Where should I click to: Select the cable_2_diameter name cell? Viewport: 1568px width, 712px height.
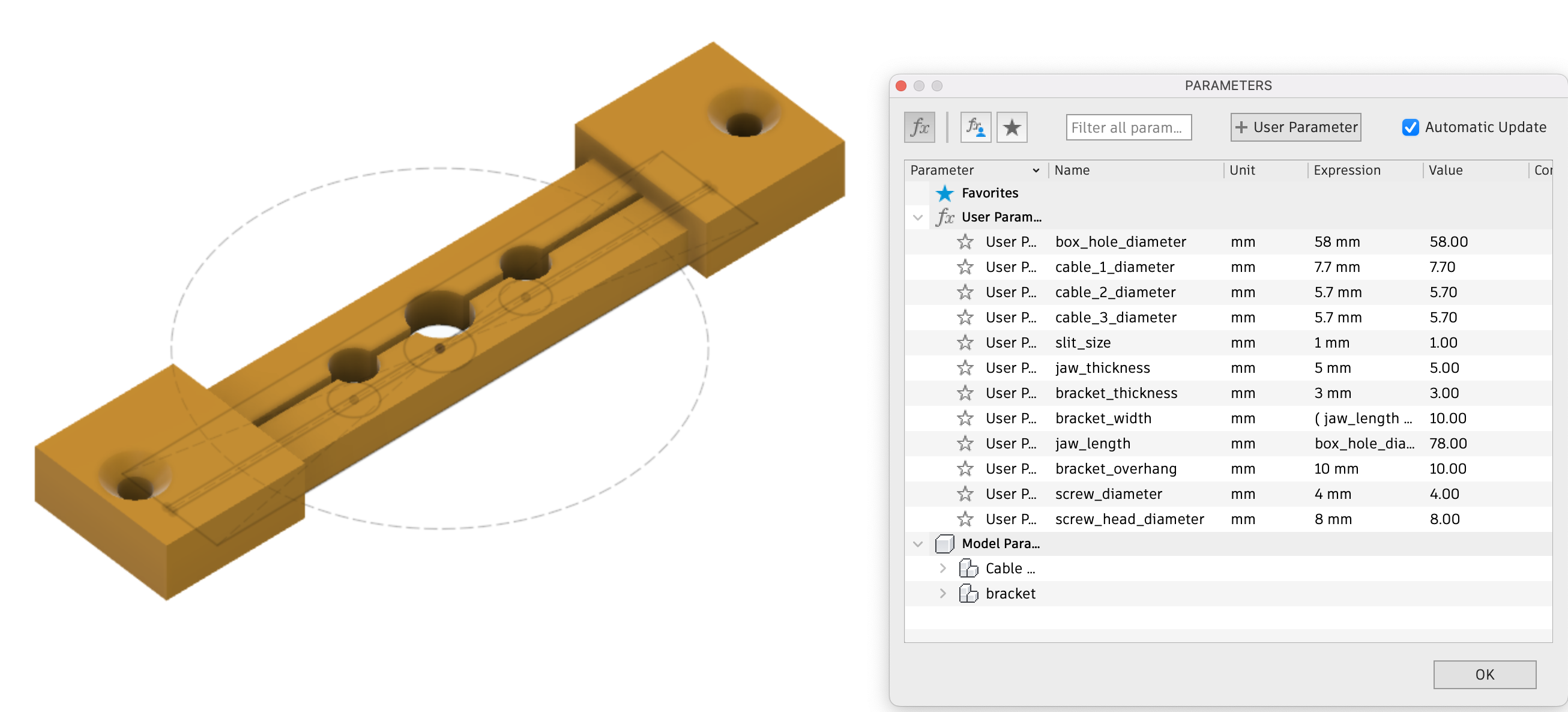click(x=1115, y=293)
